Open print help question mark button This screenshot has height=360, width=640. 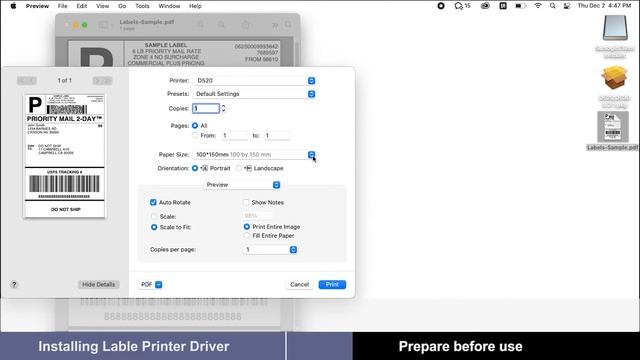[x=14, y=284]
